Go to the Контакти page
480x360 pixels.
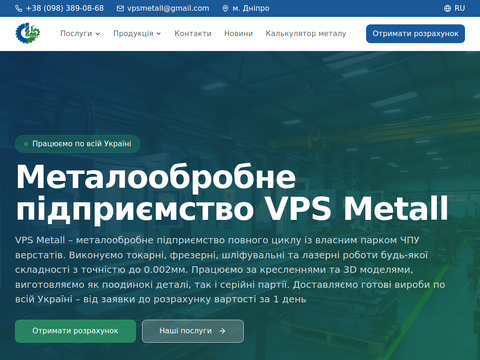coord(193,33)
